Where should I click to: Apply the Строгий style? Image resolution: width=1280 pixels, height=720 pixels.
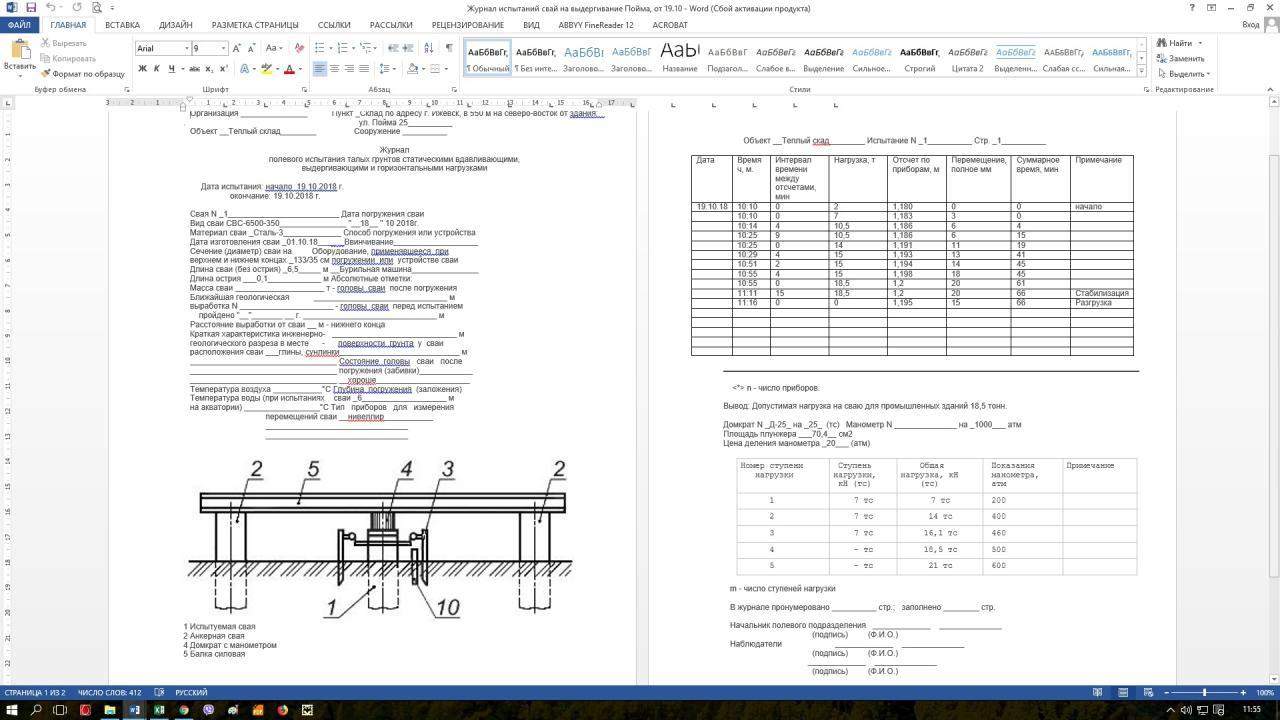tap(919, 59)
